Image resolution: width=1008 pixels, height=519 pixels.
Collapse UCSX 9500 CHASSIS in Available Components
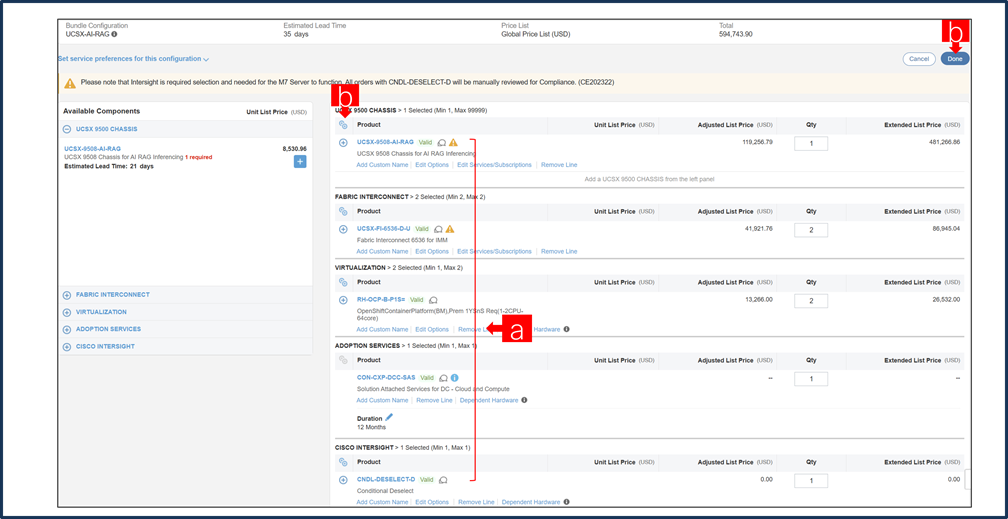(x=67, y=129)
